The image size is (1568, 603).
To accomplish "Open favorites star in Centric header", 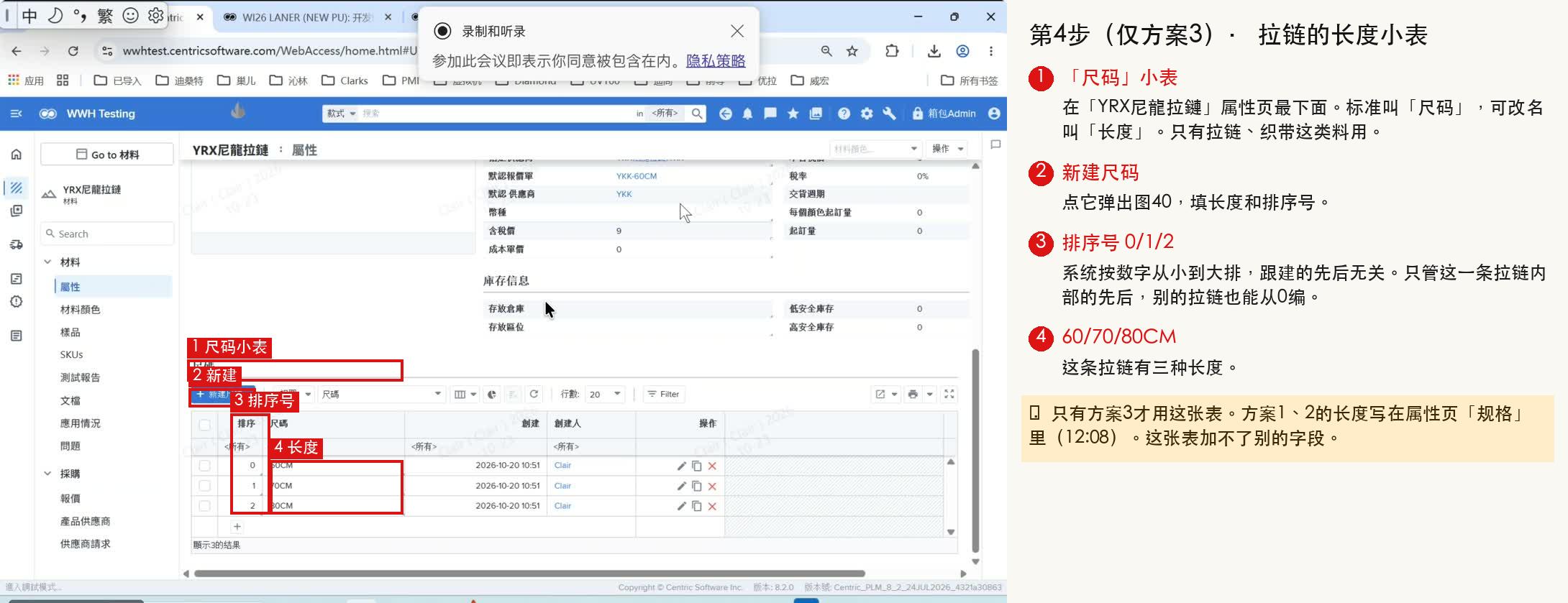I will [x=793, y=114].
